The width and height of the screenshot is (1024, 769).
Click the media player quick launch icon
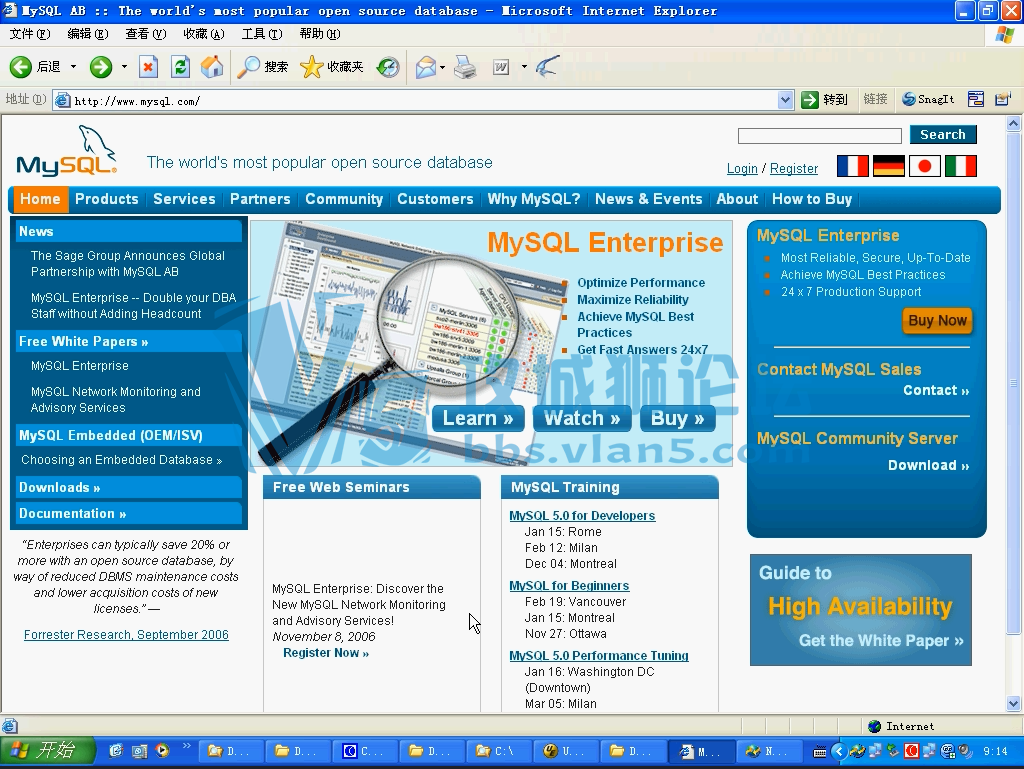coord(162,751)
